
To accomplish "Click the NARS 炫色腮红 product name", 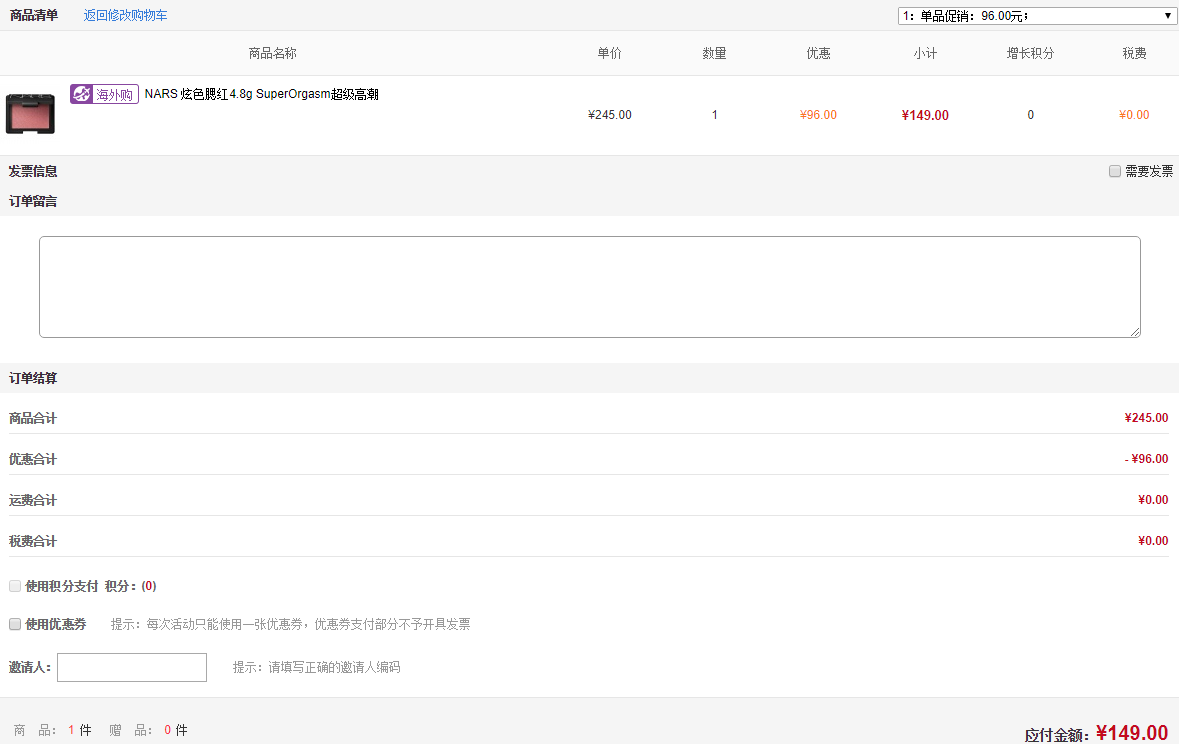I will point(262,94).
